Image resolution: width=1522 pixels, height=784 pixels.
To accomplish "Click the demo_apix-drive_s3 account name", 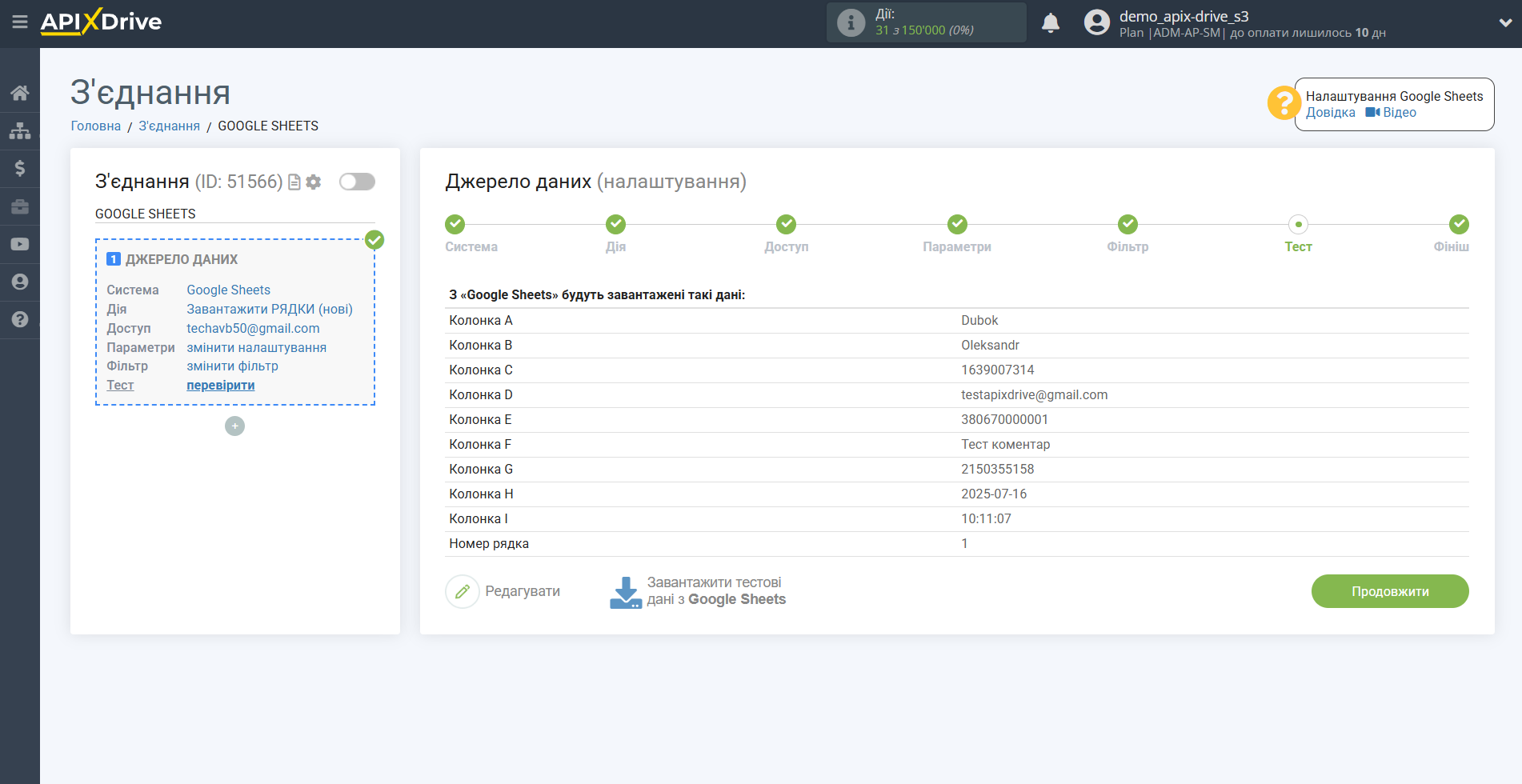I will (x=1184, y=16).
